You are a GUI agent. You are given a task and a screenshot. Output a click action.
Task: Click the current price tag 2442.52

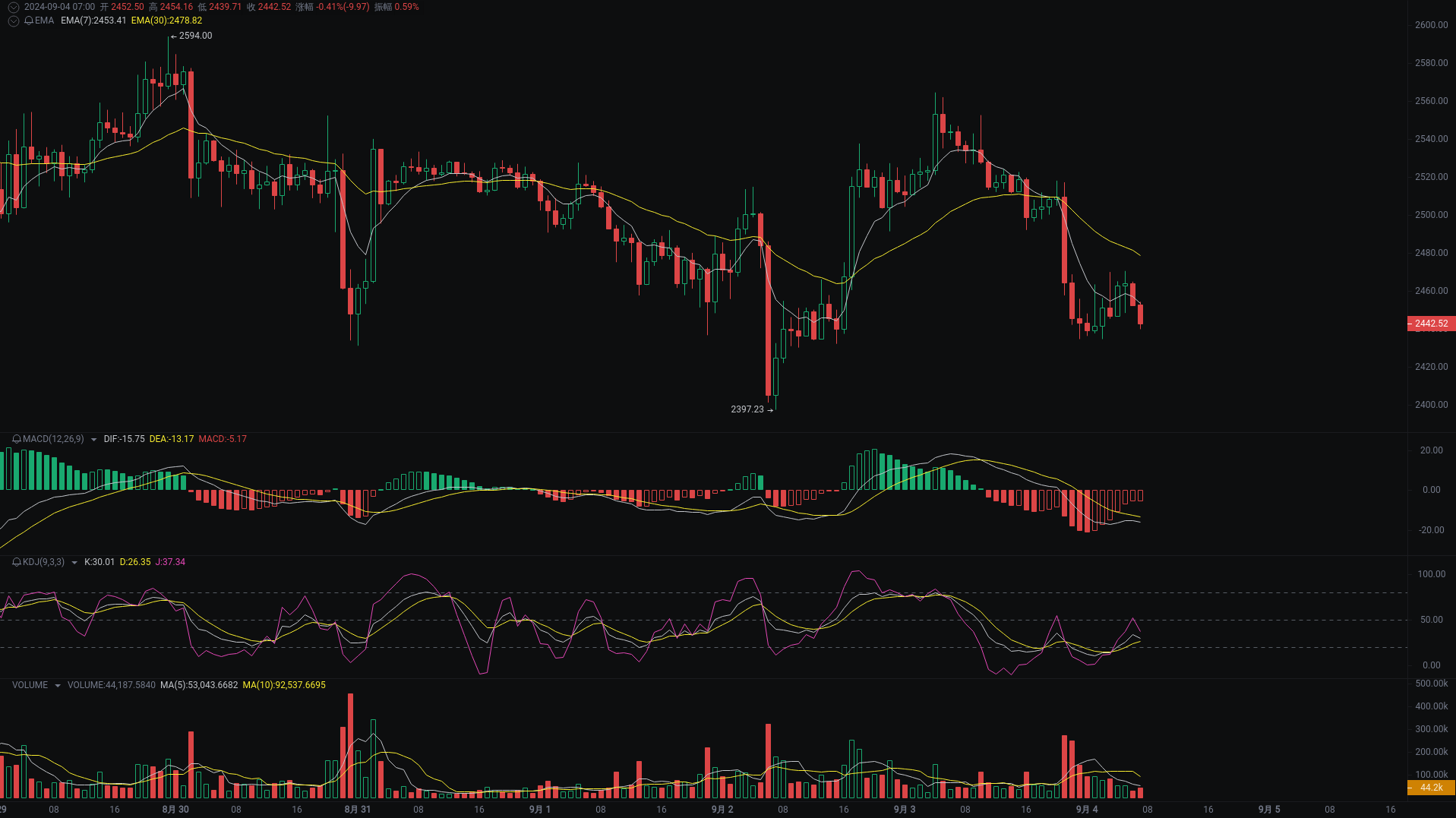pos(1431,324)
